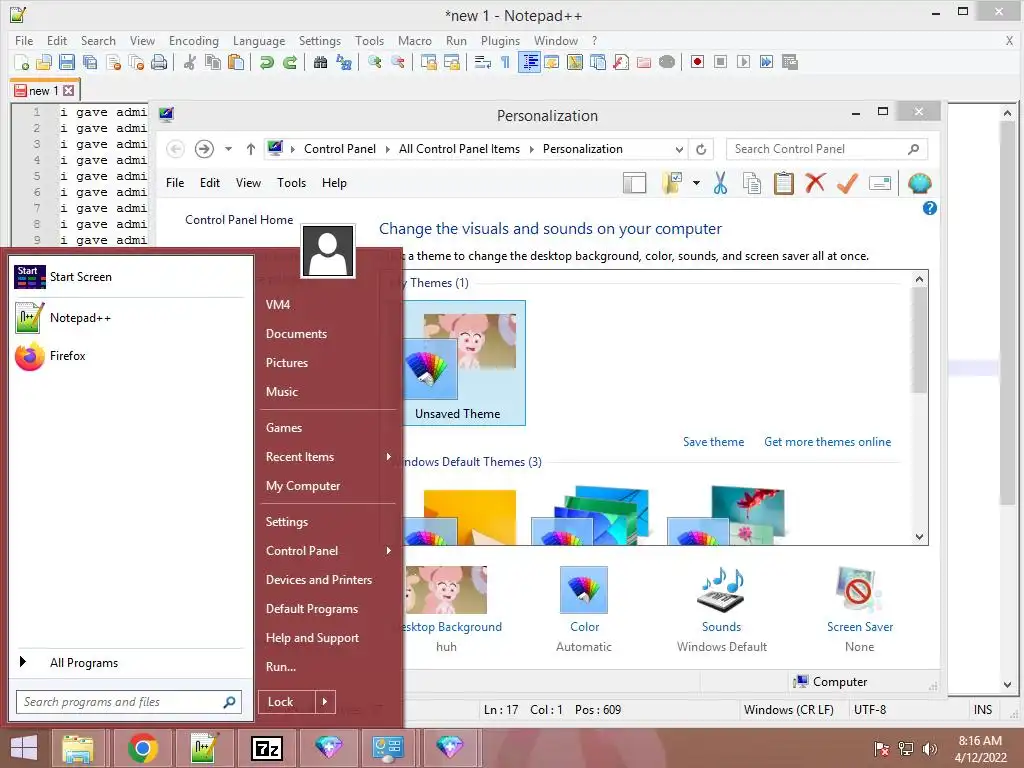Open the Sounds settings link
This screenshot has height=768, width=1024.
click(721, 627)
